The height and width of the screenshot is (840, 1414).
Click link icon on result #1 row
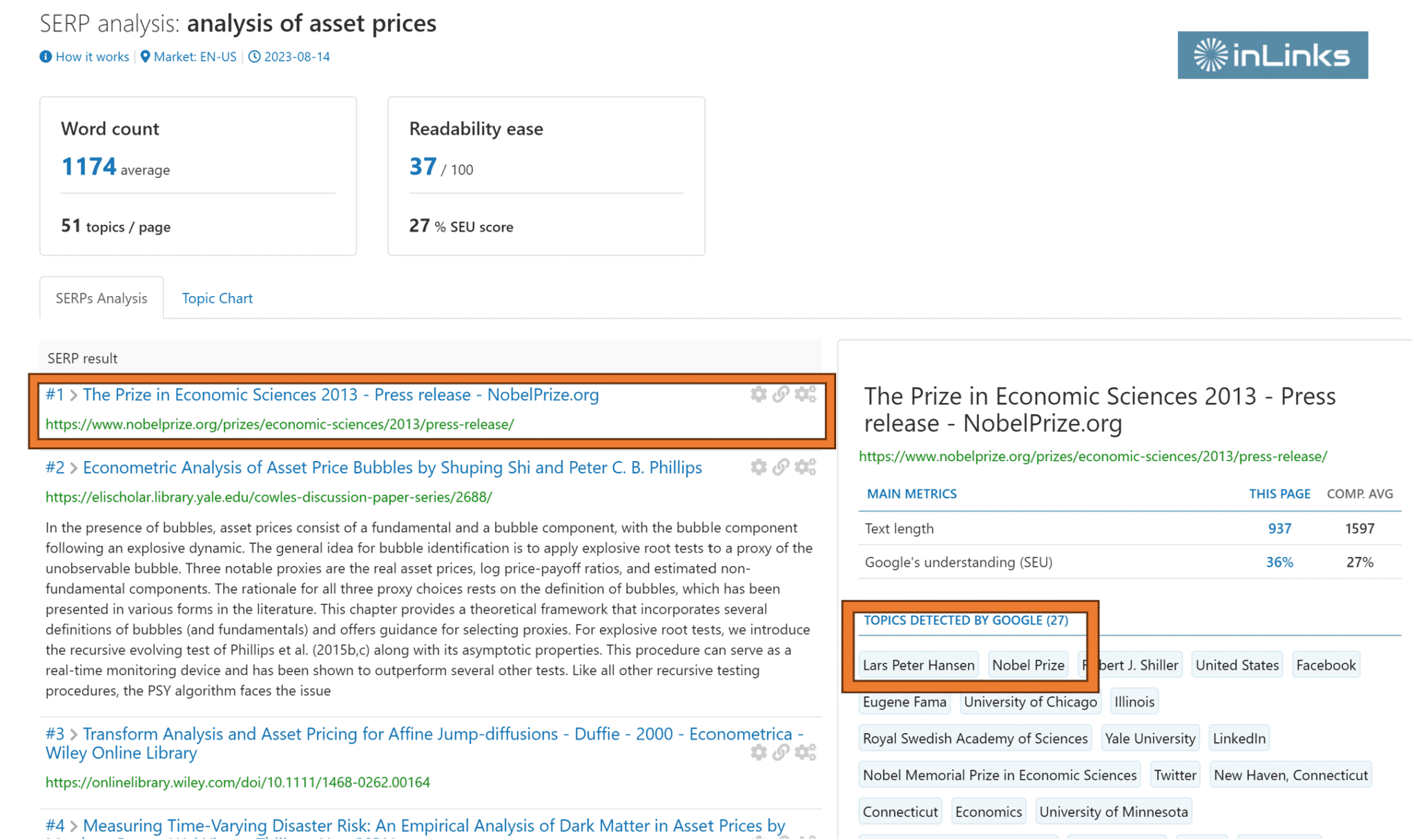[781, 394]
